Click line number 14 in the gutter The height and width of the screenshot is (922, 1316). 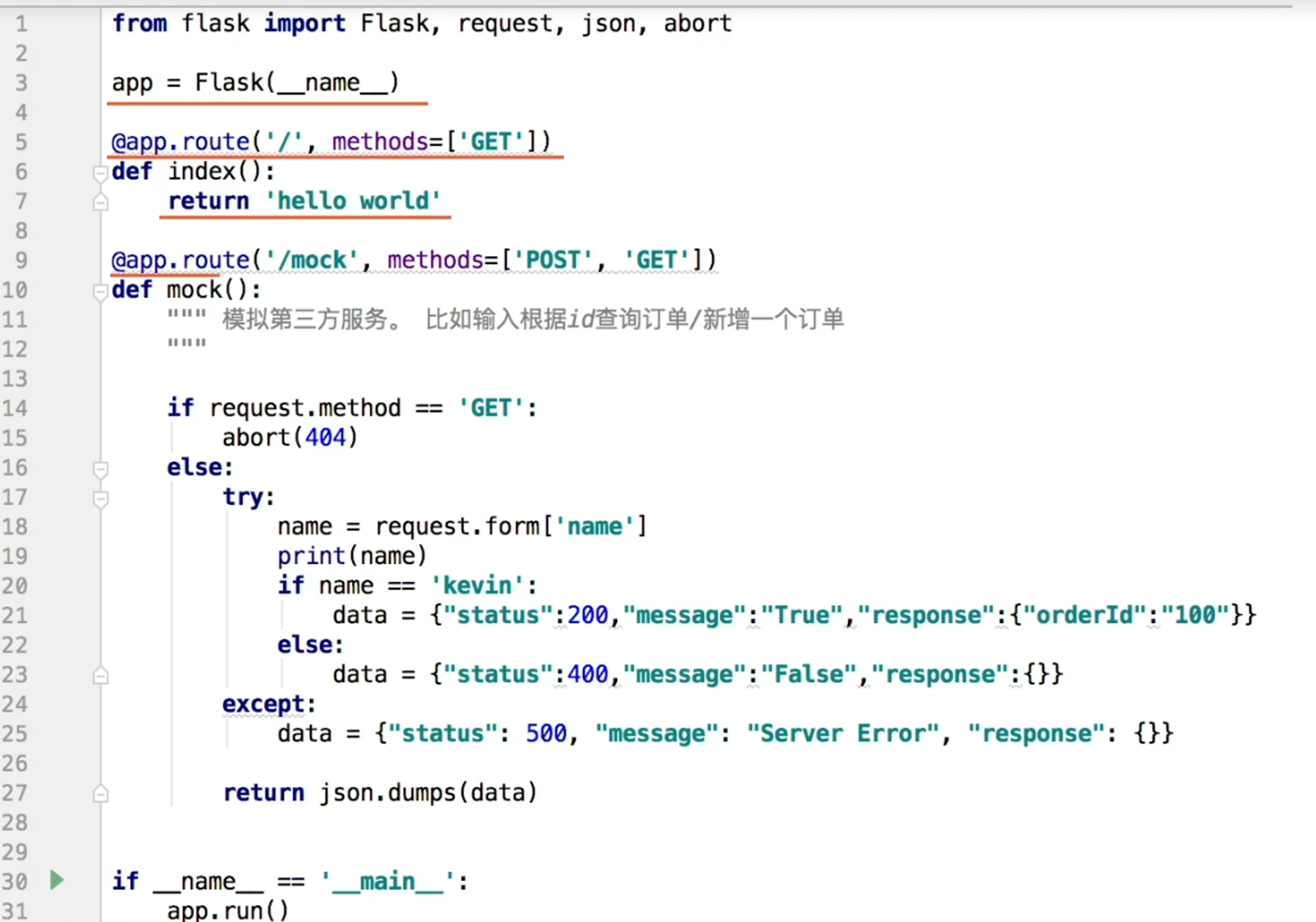(14, 408)
